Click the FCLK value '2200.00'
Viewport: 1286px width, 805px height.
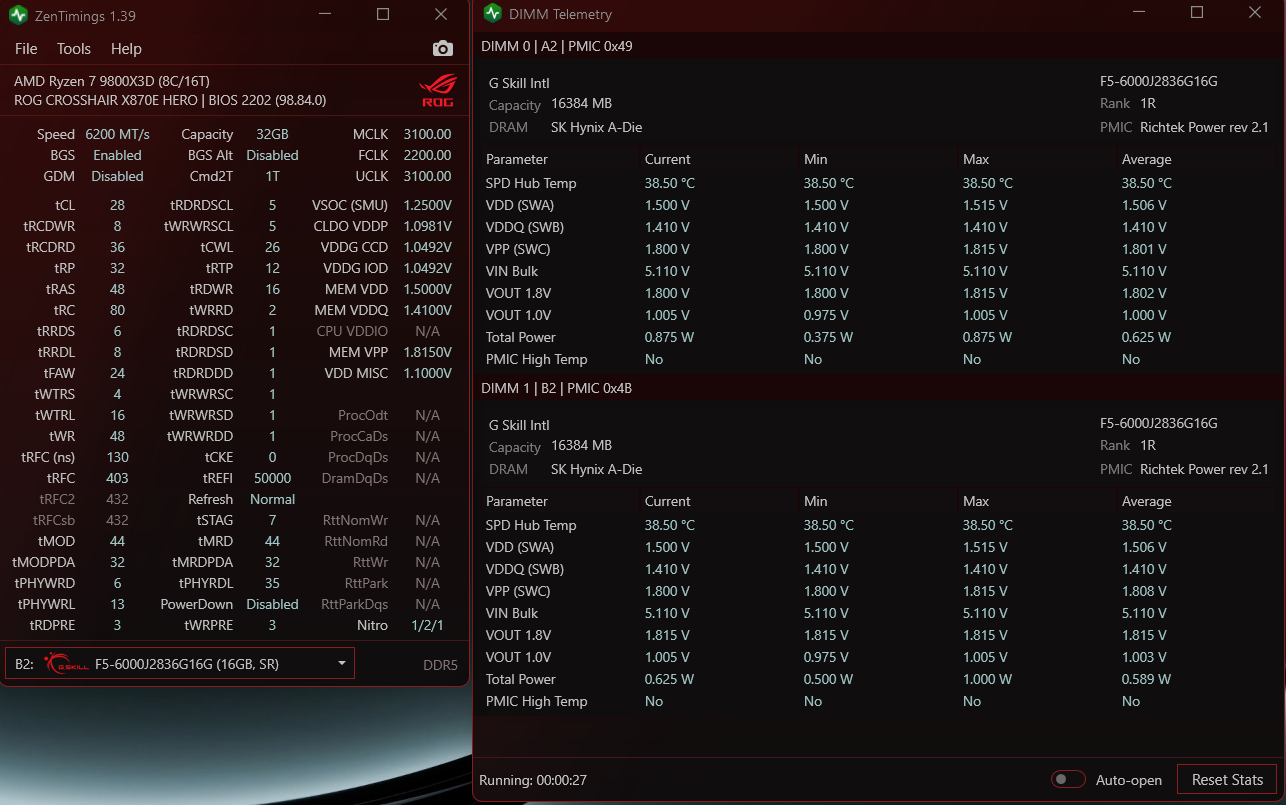pyautogui.click(x=427, y=155)
